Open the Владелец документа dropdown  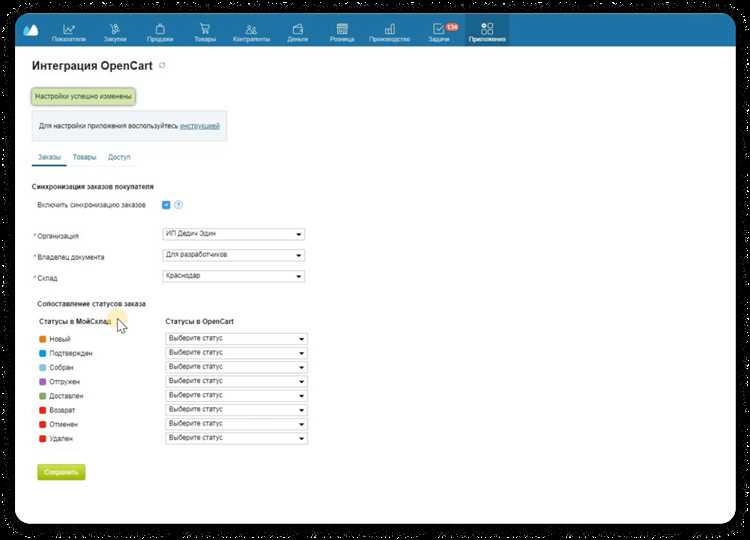[233, 255]
